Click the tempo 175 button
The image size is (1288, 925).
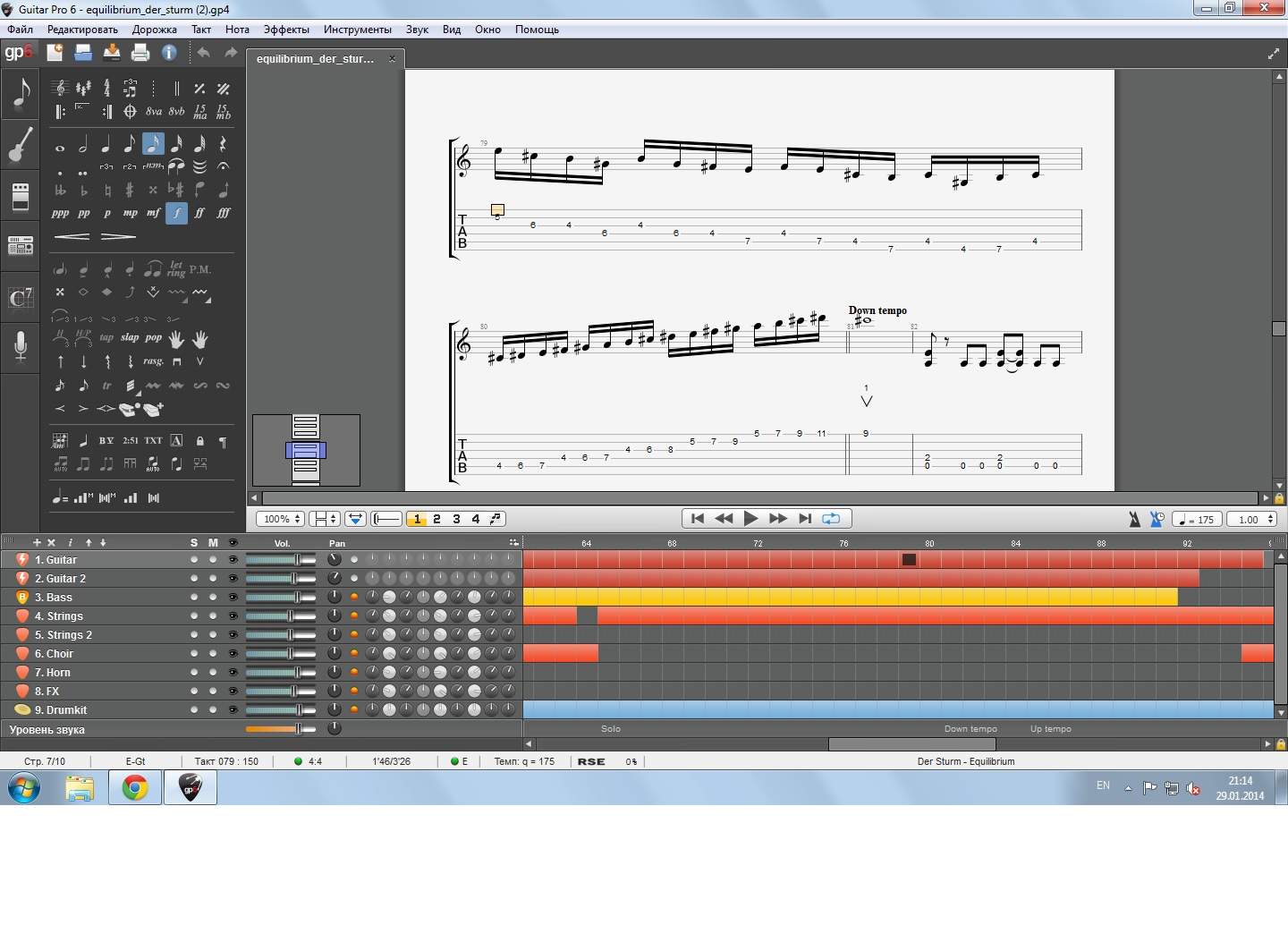coord(1197,519)
